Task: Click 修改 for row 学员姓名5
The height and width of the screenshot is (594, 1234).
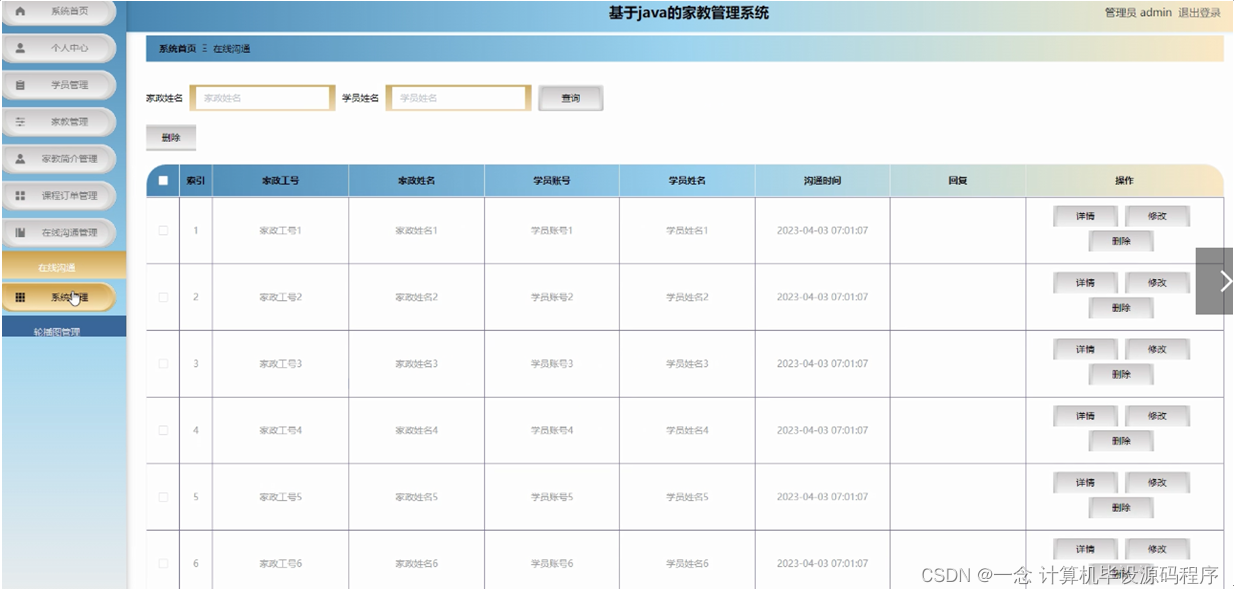Action: (x=1157, y=482)
